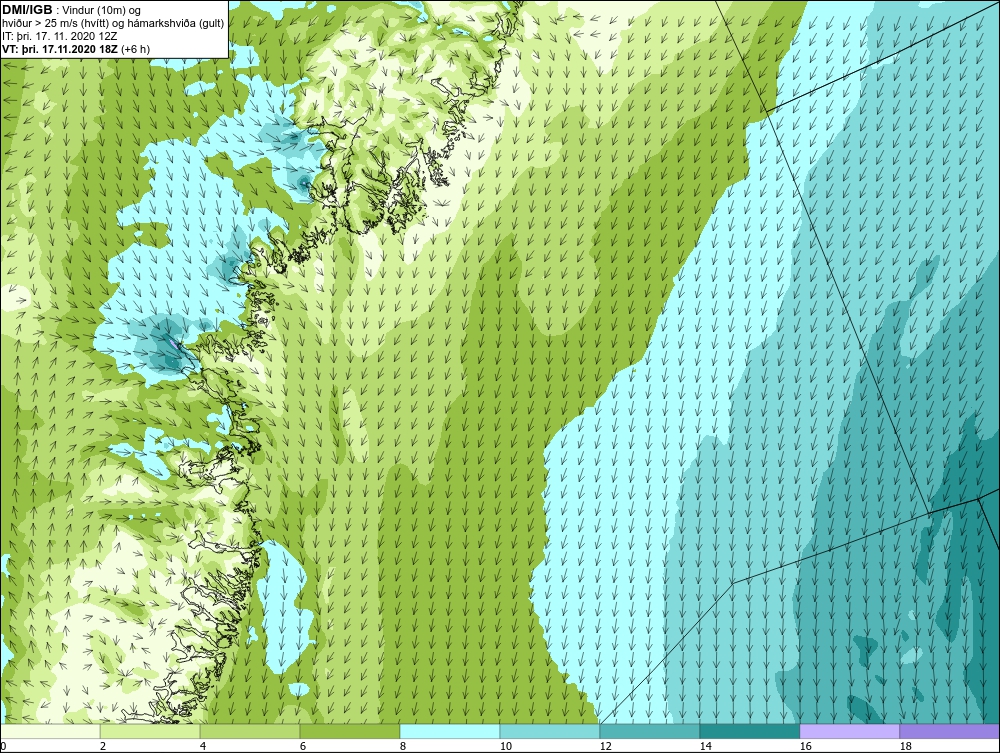Click the 'IT: þri. 17. 11. 2020 12Z' line
This screenshot has height=753, width=1000.
click(x=59, y=36)
